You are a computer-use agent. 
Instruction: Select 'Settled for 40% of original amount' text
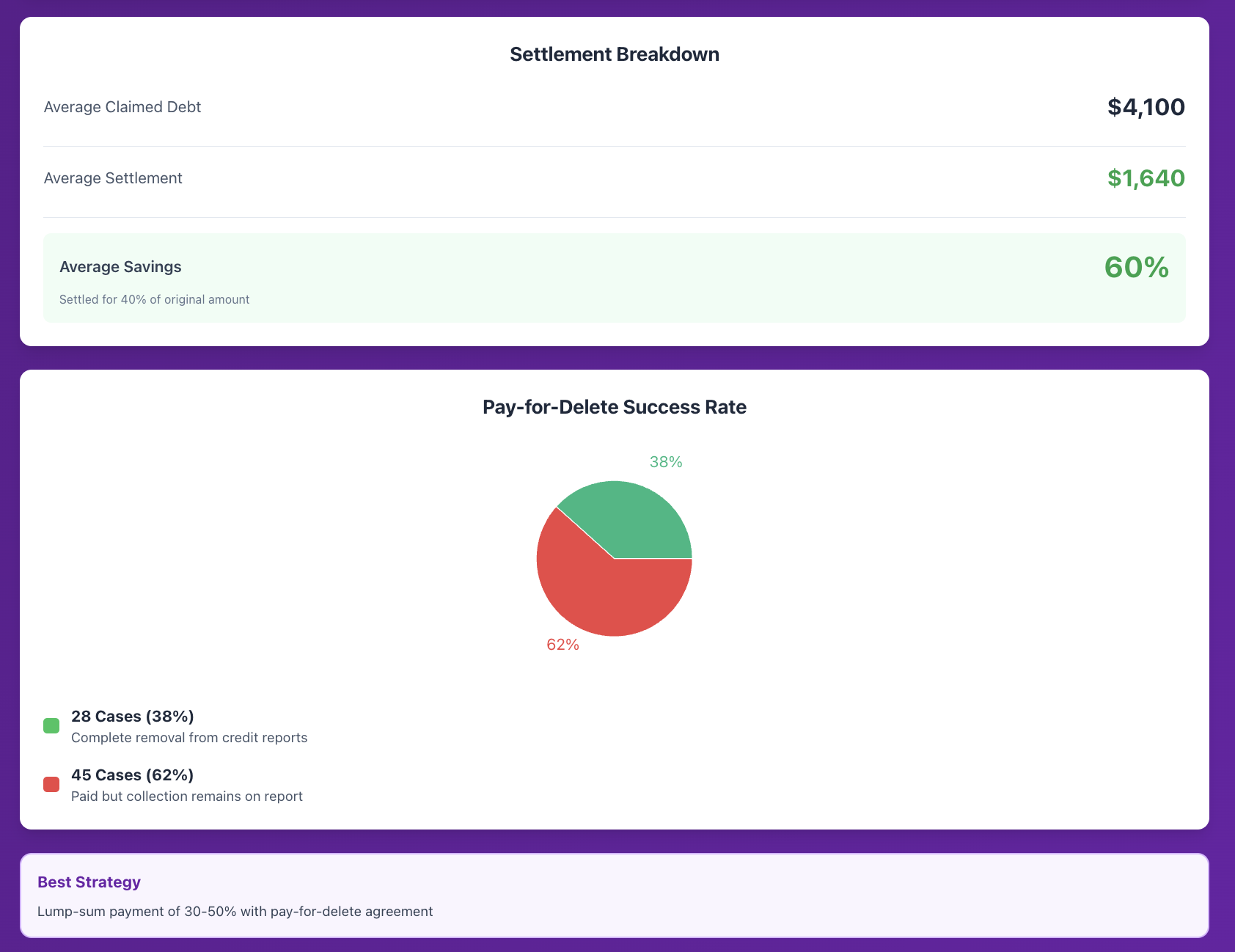click(155, 299)
